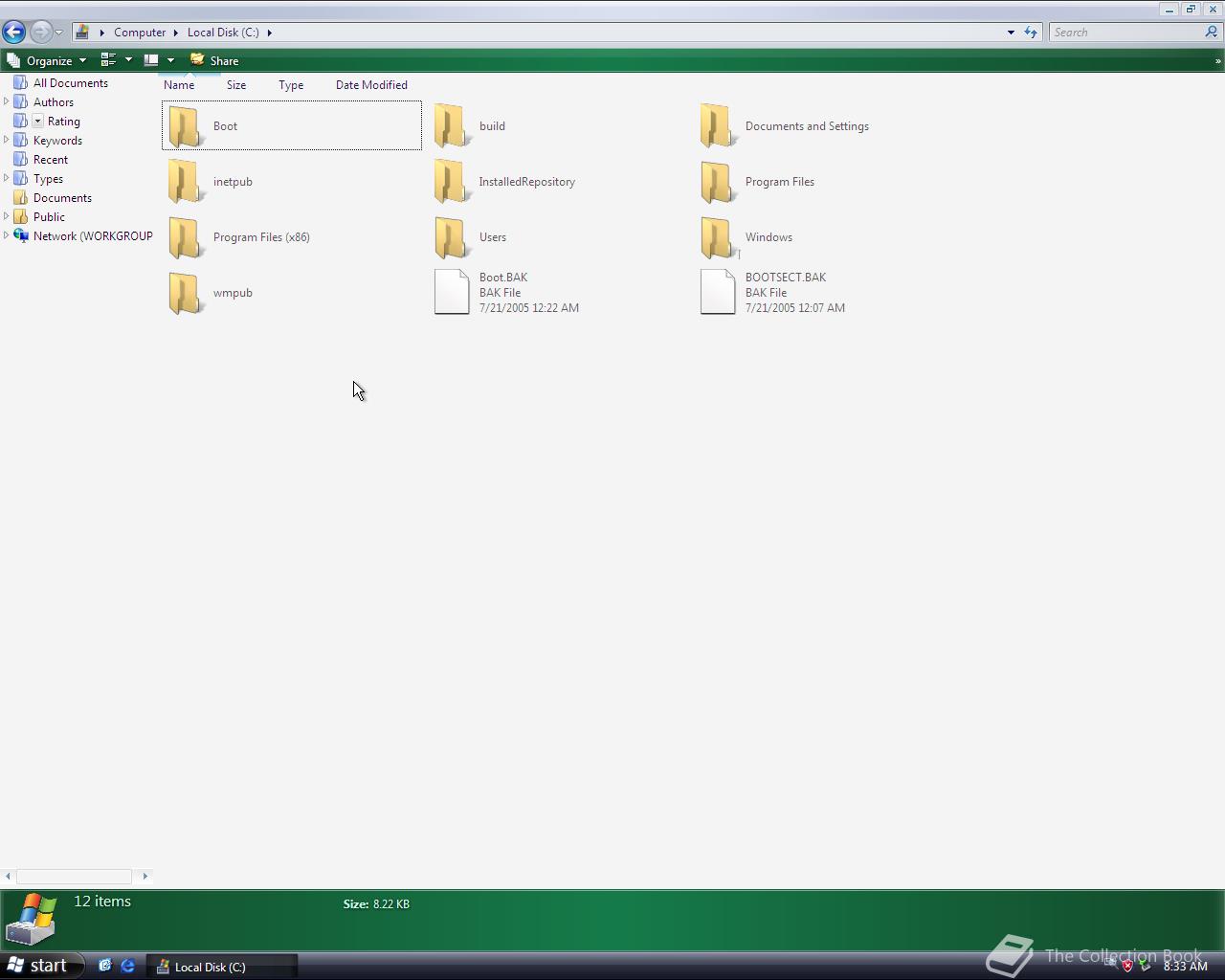
Task: Select Authors in navigation pane
Action: click(x=54, y=102)
